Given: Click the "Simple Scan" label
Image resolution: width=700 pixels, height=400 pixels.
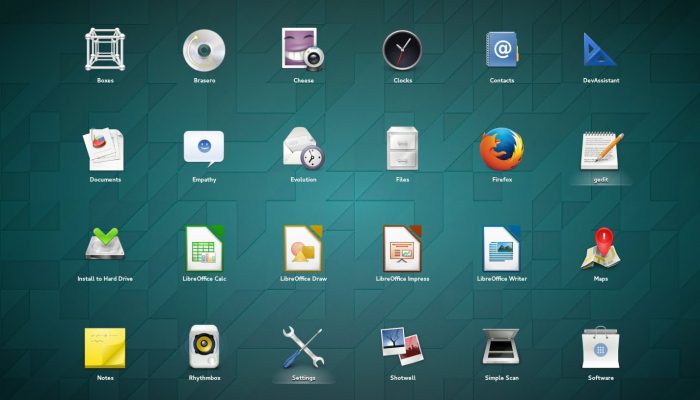Looking at the screenshot, I should click(x=502, y=378).
